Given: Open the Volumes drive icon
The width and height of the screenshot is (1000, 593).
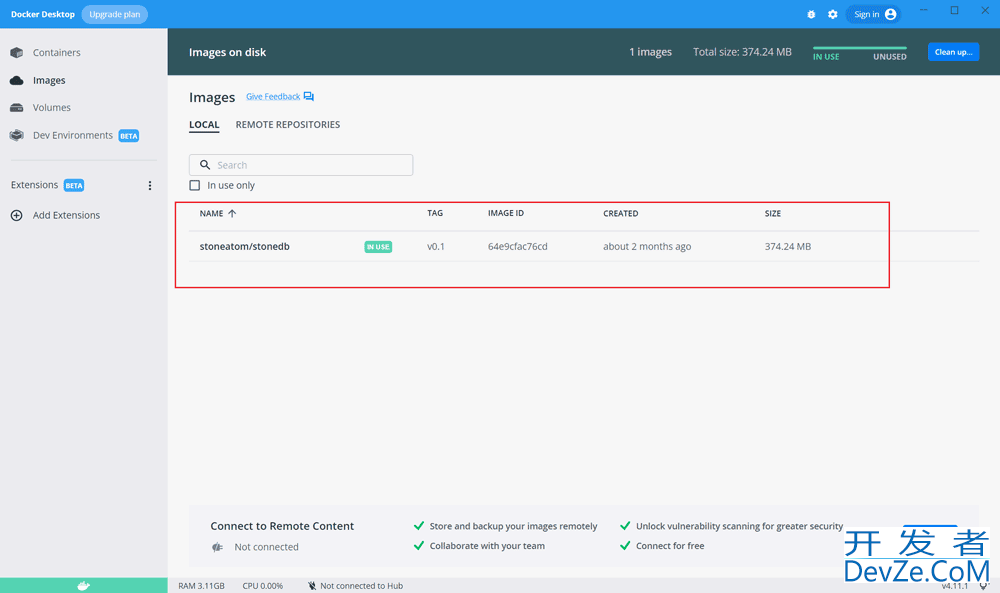Looking at the screenshot, I should pos(17,108).
